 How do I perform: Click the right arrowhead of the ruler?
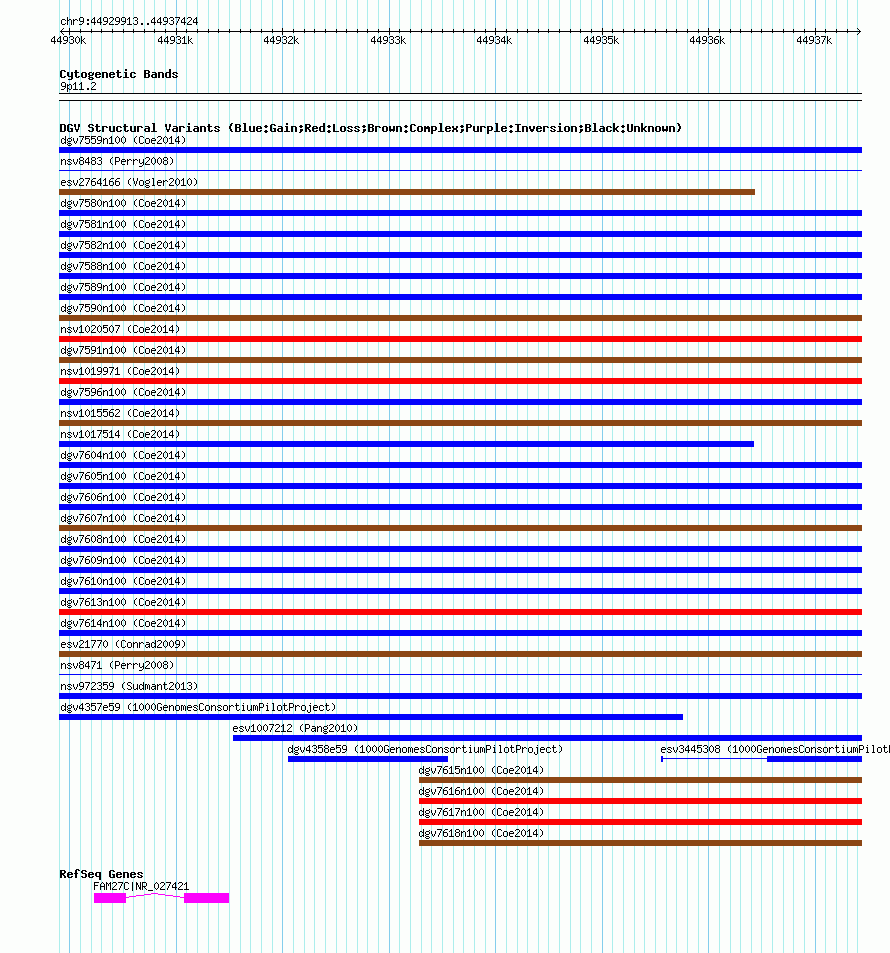[x=858, y=31]
